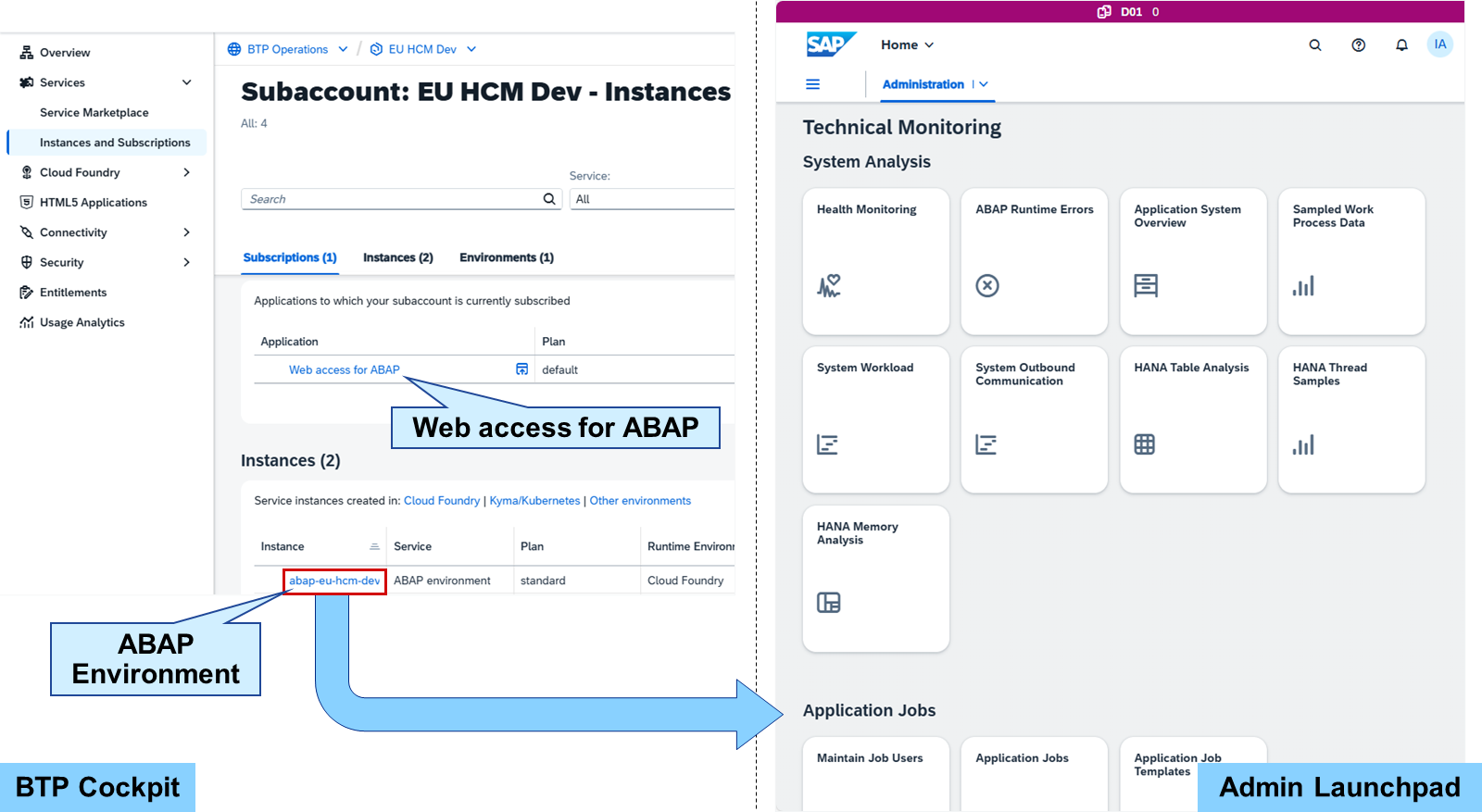Open Service Marketplace
The image size is (1482, 812).
pyautogui.click(x=94, y=113)
